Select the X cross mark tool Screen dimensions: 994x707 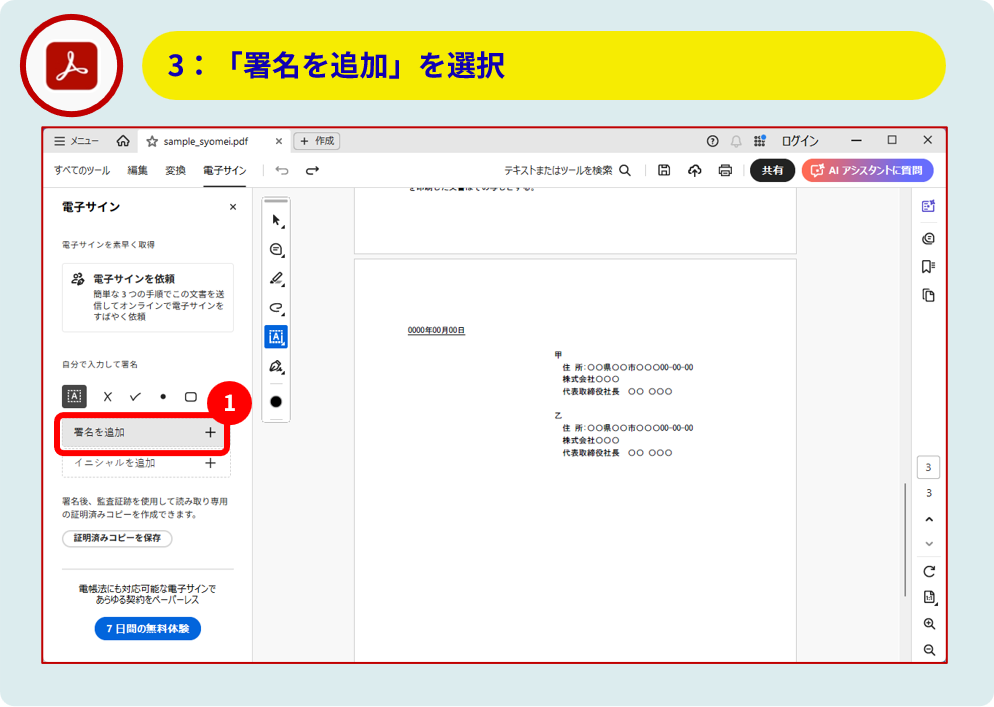click(108, 396)
